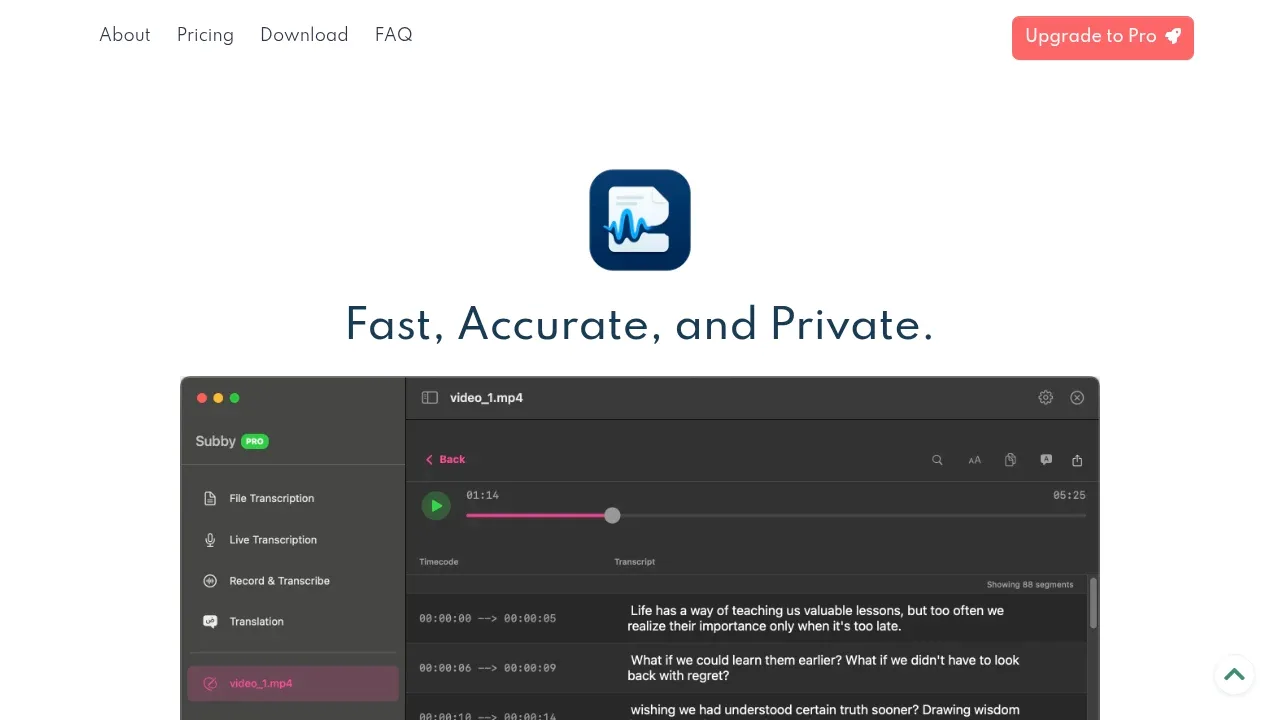Click the Record & Transcribe icon
This screenshot has width=1280, height=720.
tap(210, 580)
